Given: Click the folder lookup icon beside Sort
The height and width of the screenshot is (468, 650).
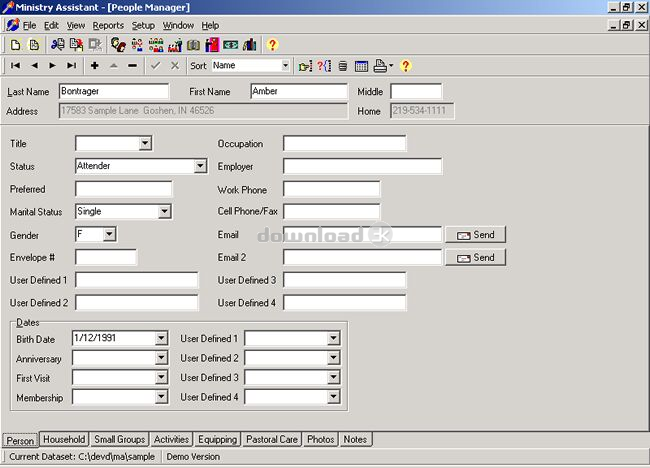Looking at the screenshot, I should tap(306, 66).
